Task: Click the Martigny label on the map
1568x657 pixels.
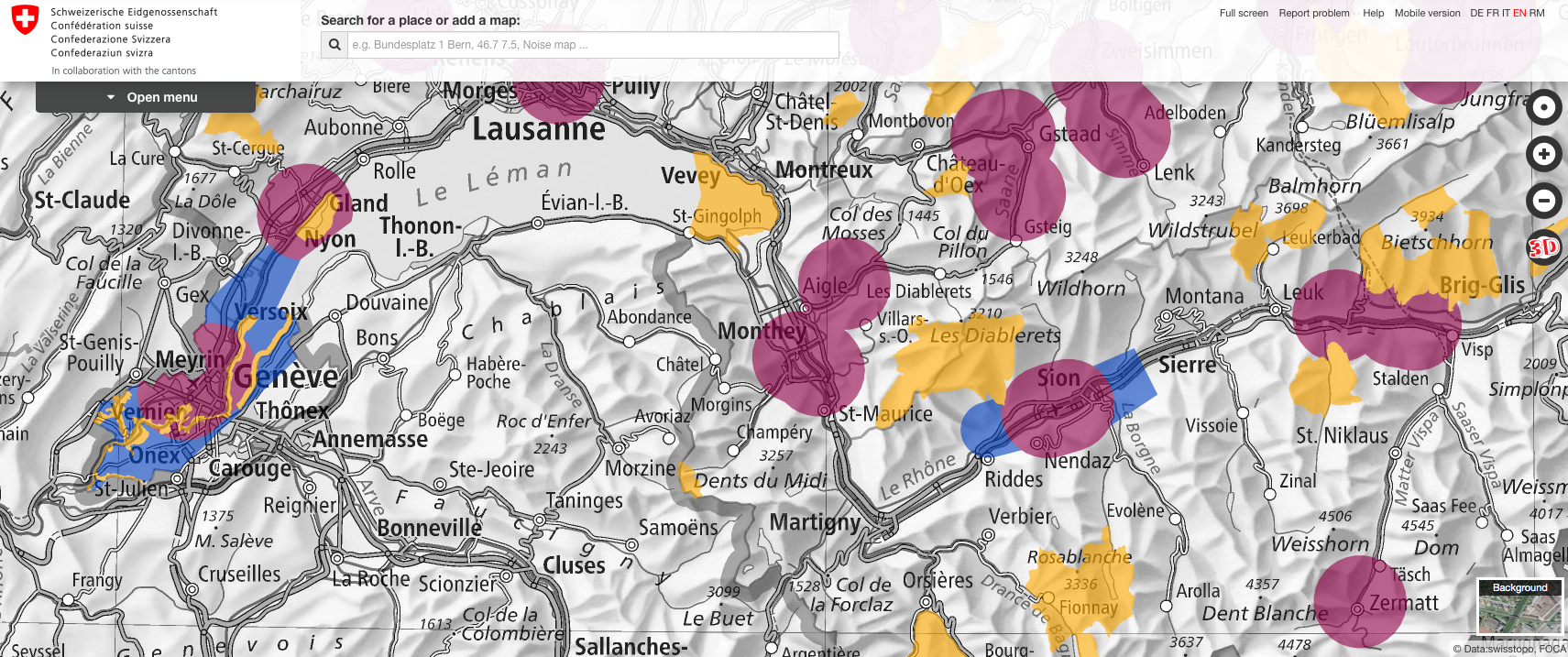Action: tap(815, 522)
